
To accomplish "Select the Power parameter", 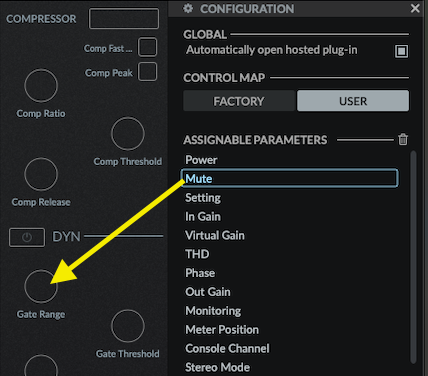I will [x=201, y=160].
